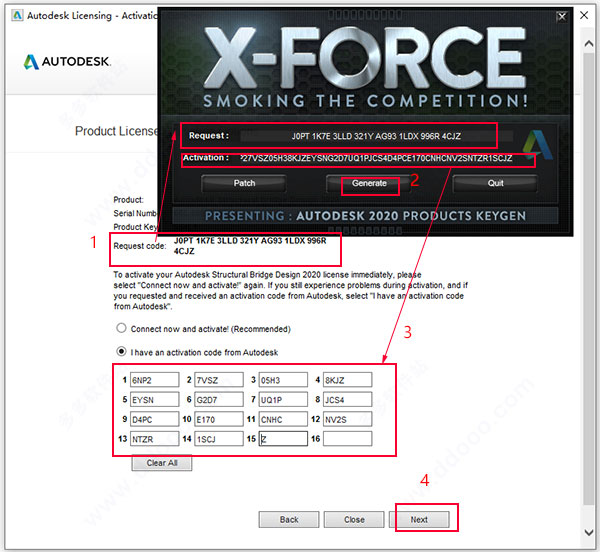600x552 pixels.
Task: Click Next to continue activation
Action: 419,519
